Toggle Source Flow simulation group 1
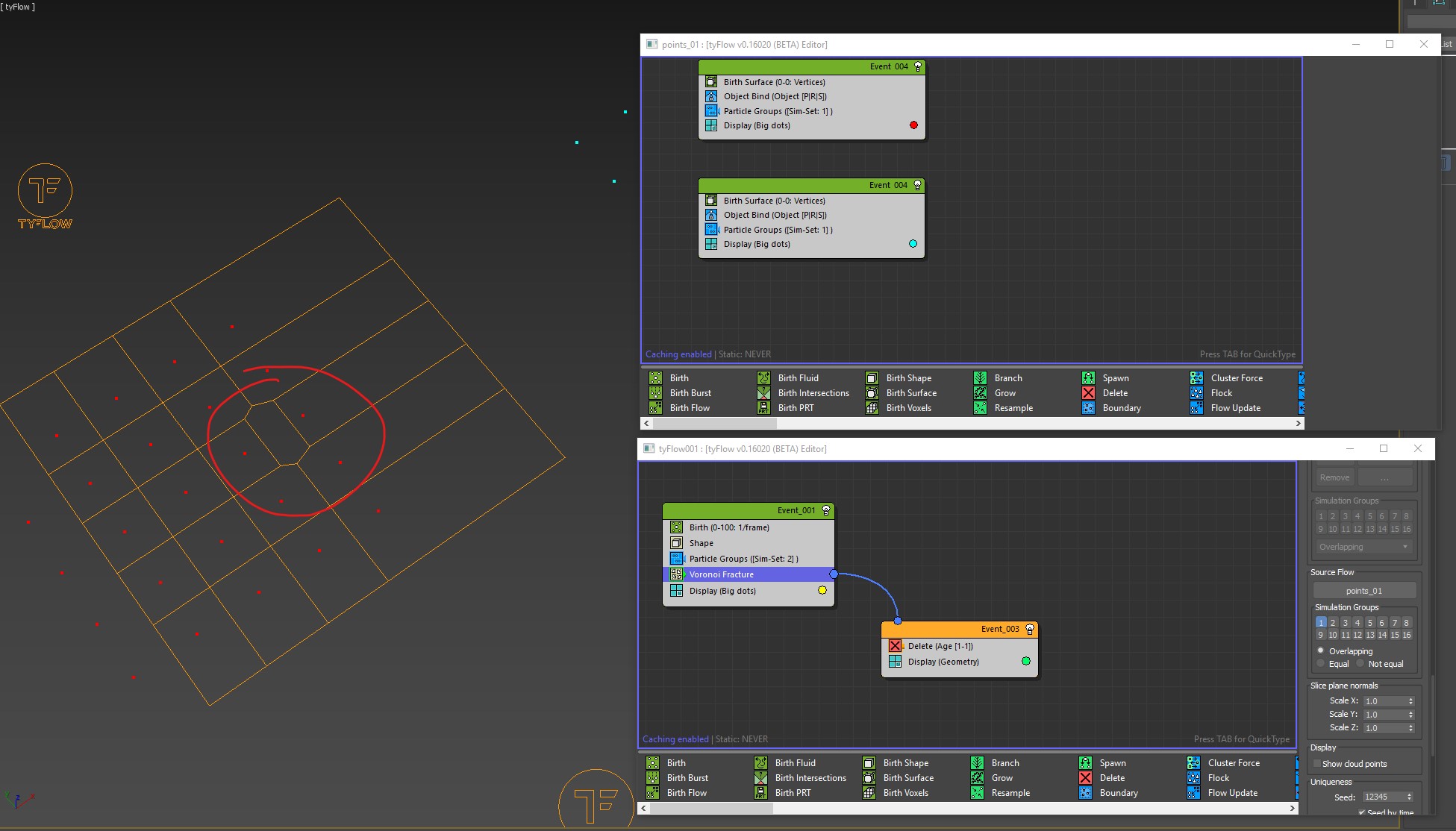 point(1320,622)
